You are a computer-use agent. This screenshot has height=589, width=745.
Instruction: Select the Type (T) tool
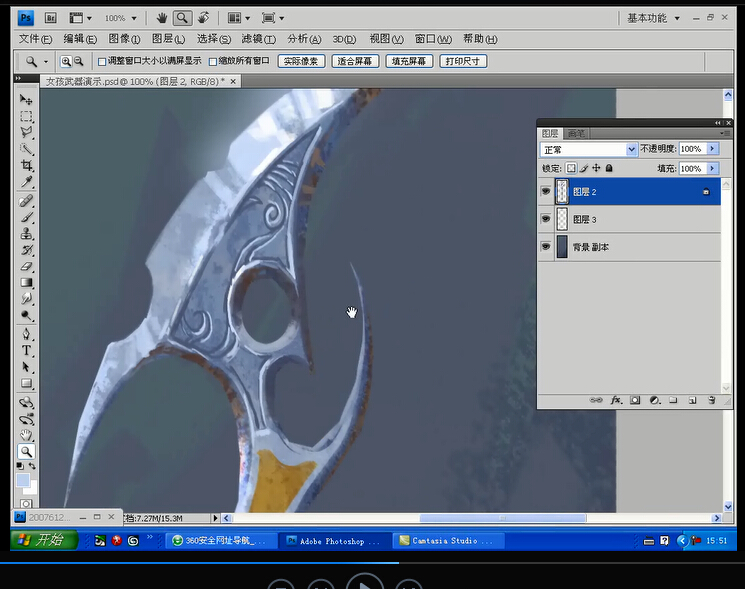(x=27, y=351)
